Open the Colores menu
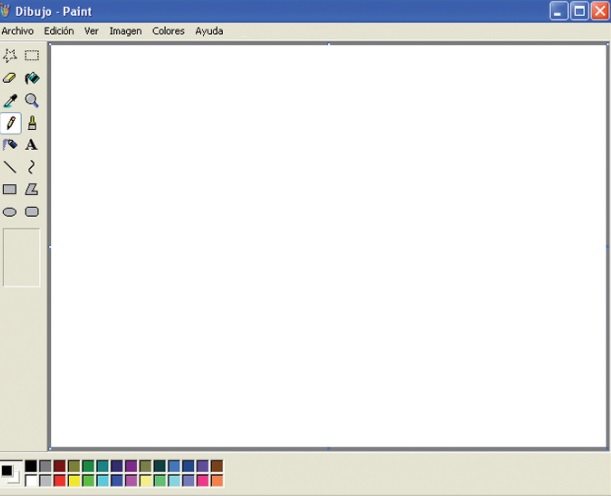This screenshot has height=496, width=611. 168,31
